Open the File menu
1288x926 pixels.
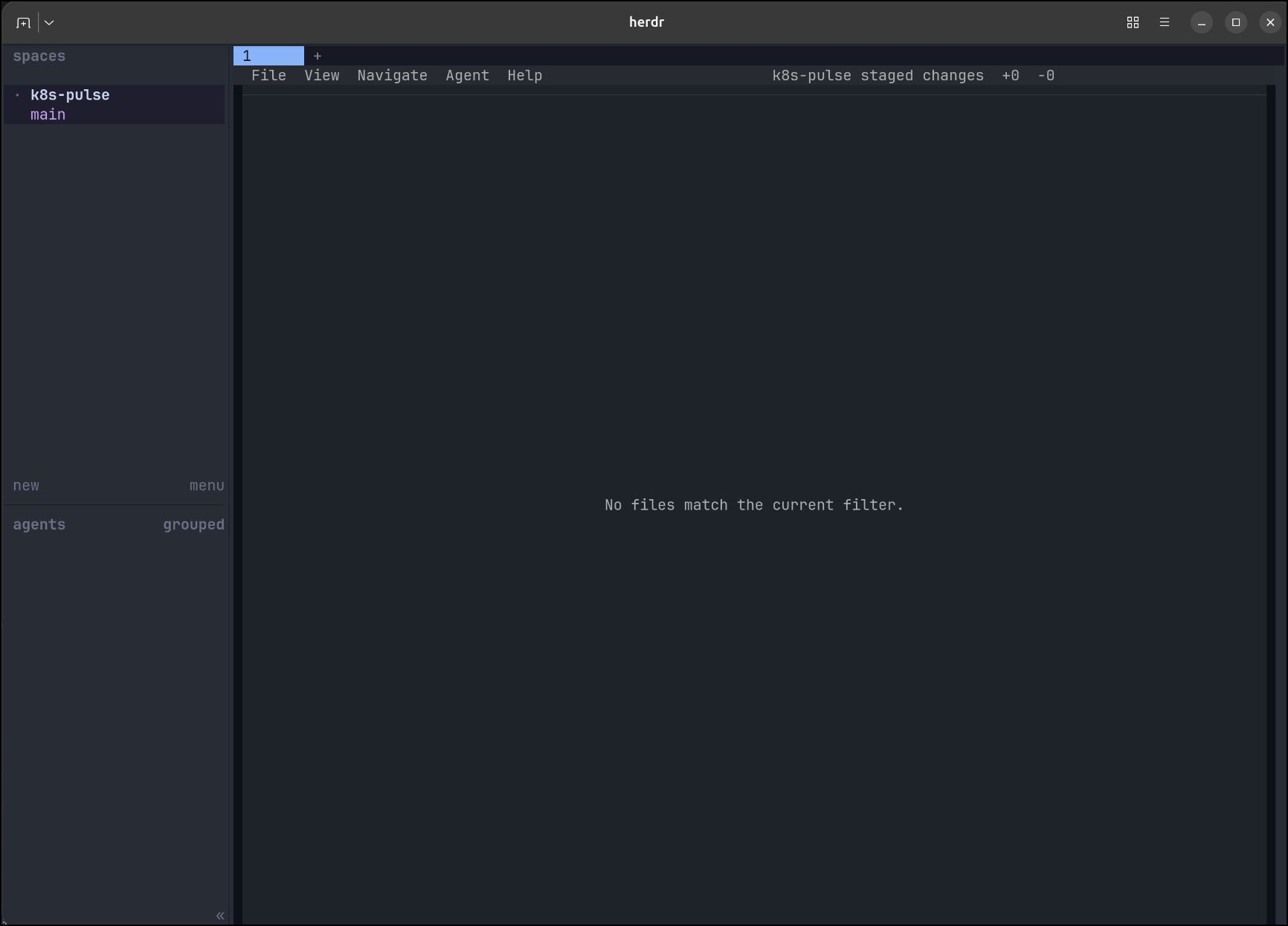(268, 76)
